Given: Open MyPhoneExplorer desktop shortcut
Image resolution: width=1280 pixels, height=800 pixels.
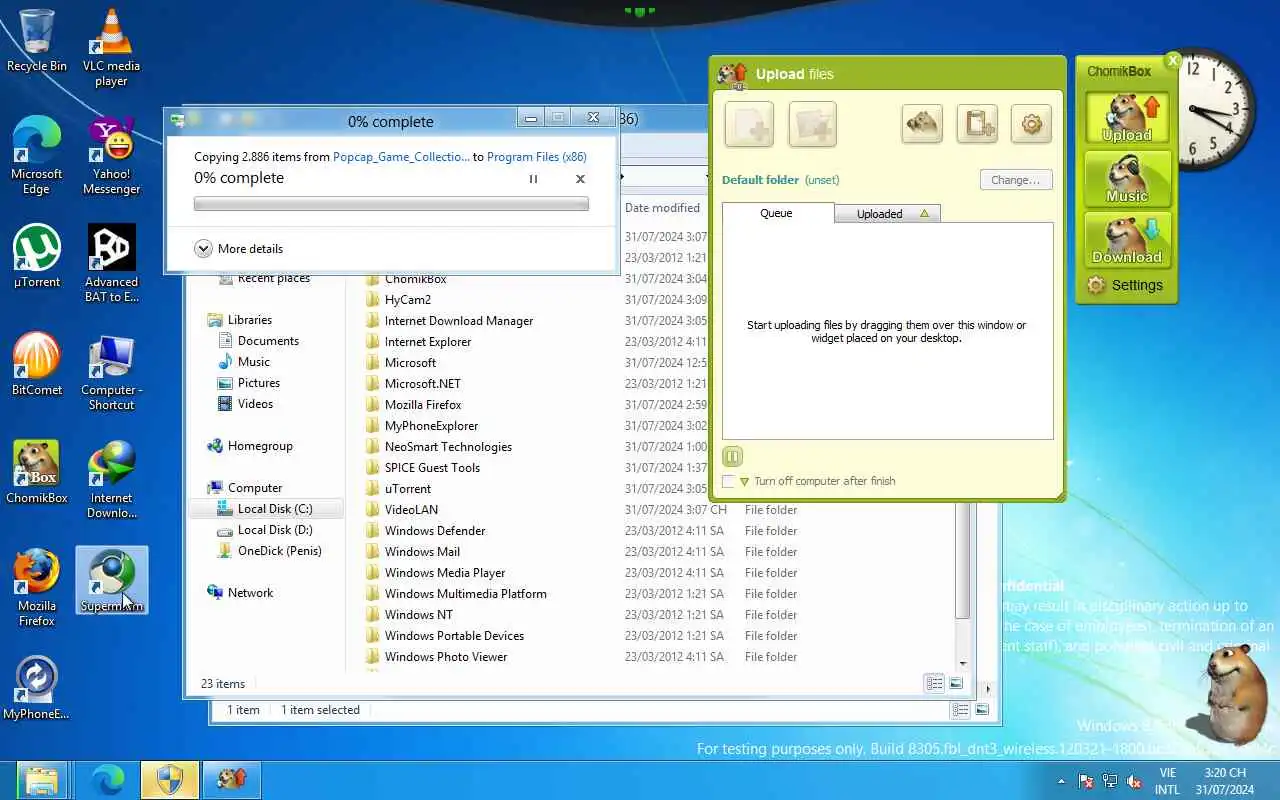Looking at the screenshot, I should [x=37, y=687].
